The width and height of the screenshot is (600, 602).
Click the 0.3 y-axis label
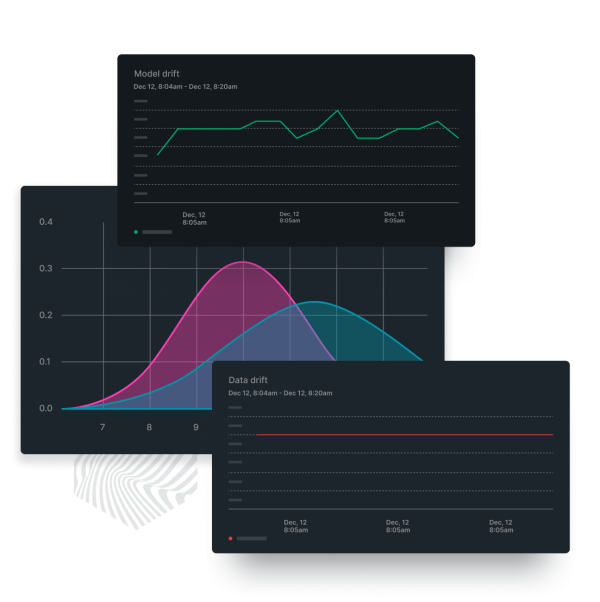[46, 268]
